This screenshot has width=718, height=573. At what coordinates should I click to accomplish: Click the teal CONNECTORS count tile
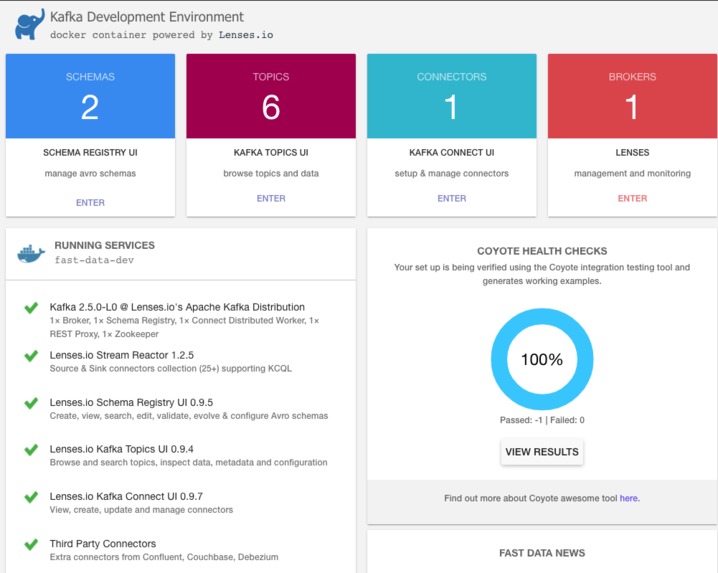[x=452, y=96]
